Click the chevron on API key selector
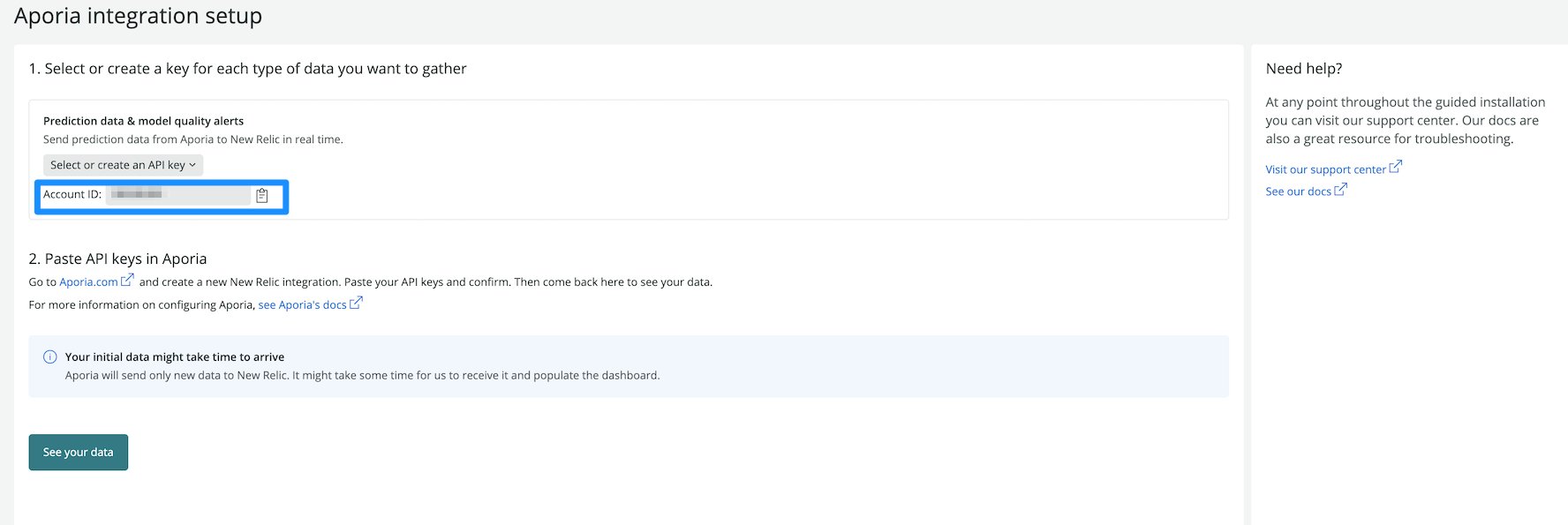 pos(192,165)
